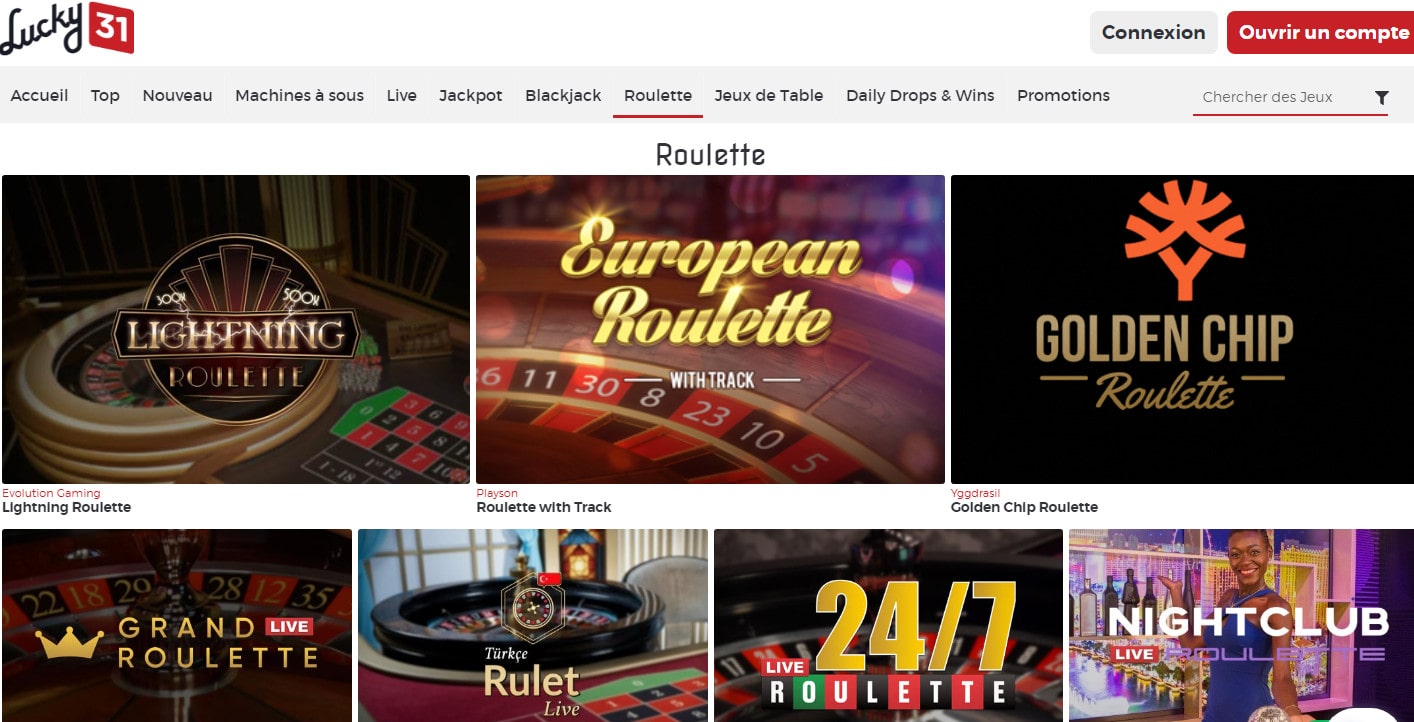Open the games filter funnel icon
The width and height of the screenshot is (1414, 722).
click(1381, 97)
